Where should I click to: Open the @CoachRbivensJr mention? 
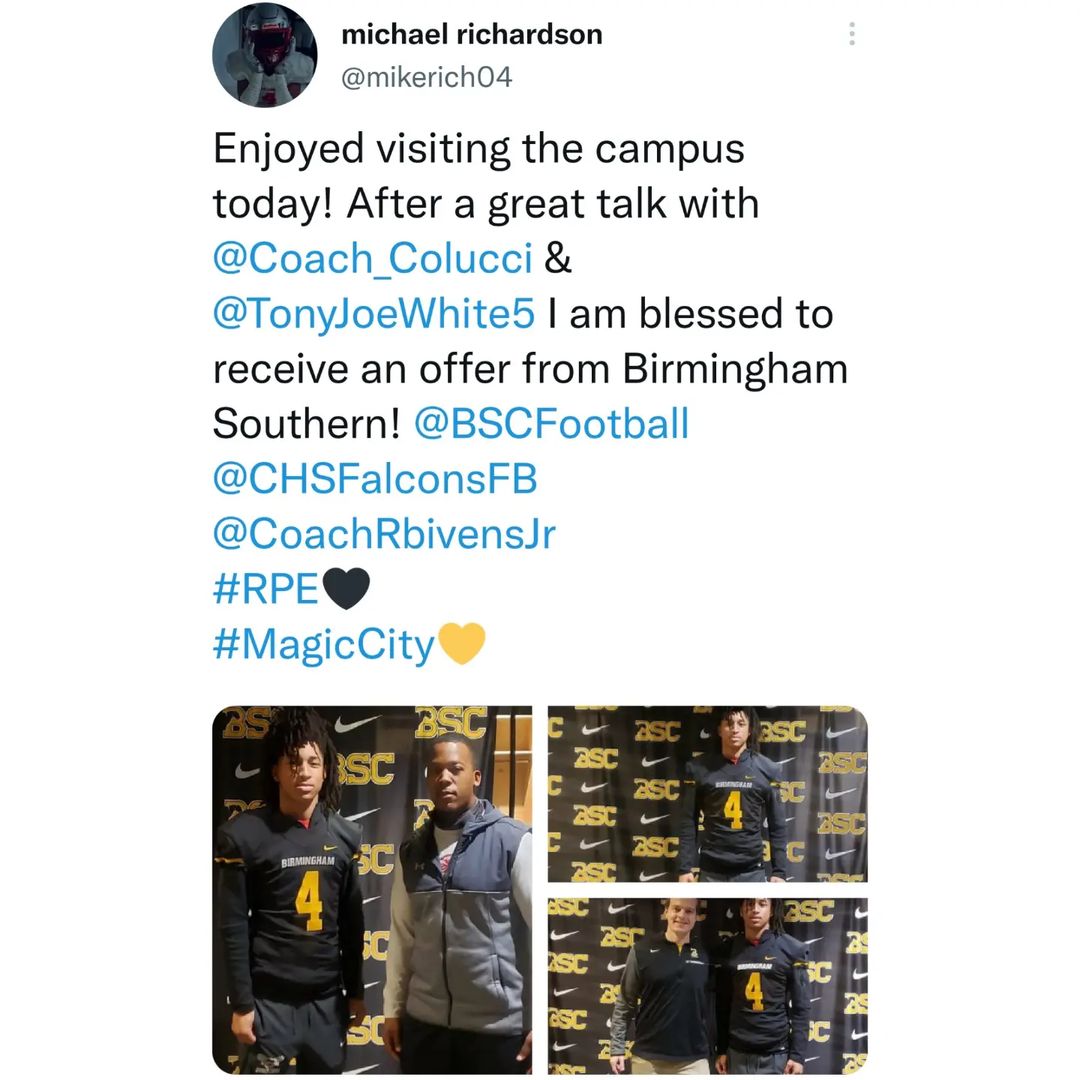point(384,534)
